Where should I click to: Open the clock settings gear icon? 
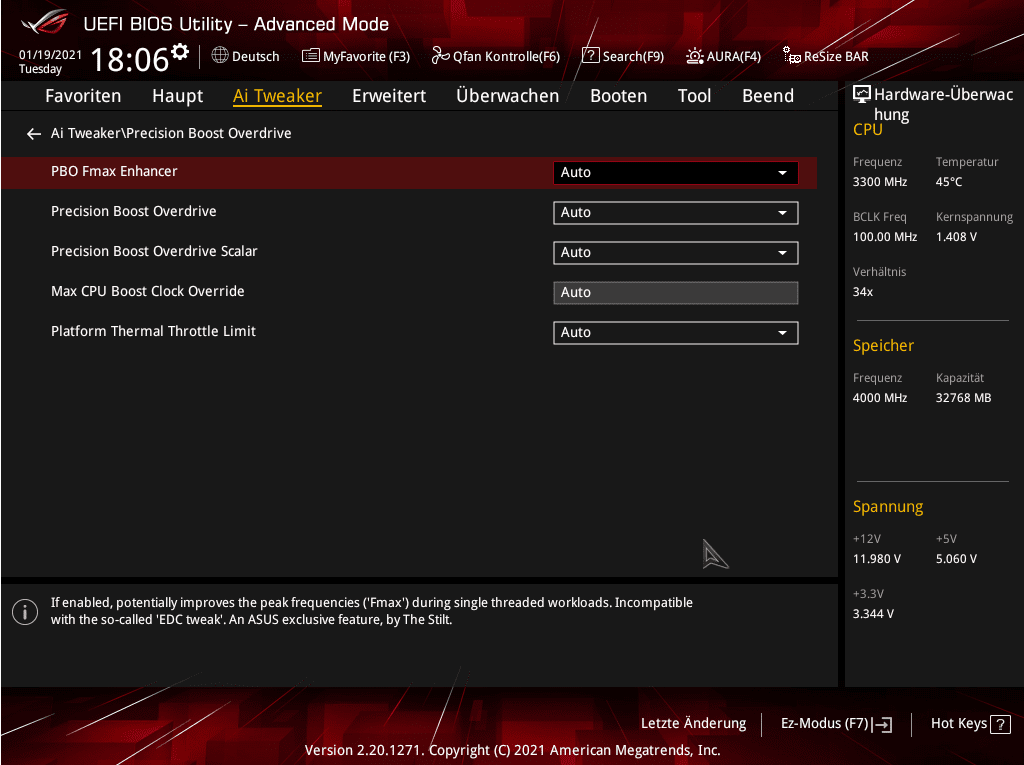(x=180, y=51)
